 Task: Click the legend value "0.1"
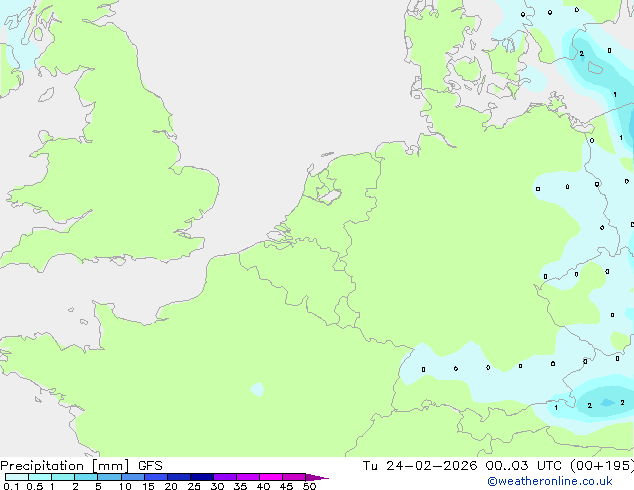point(11,486)
